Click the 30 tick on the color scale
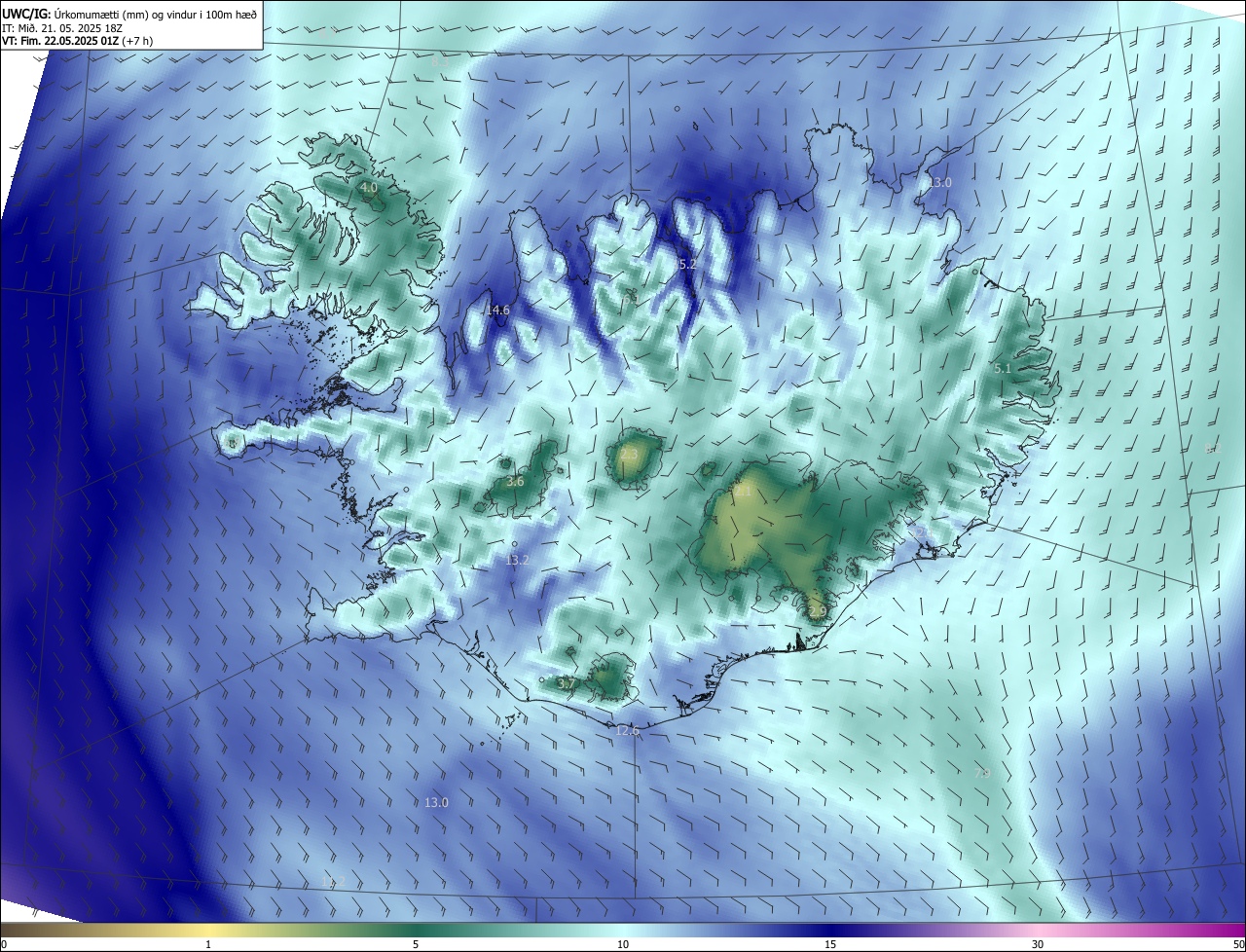 point(1038,944)
